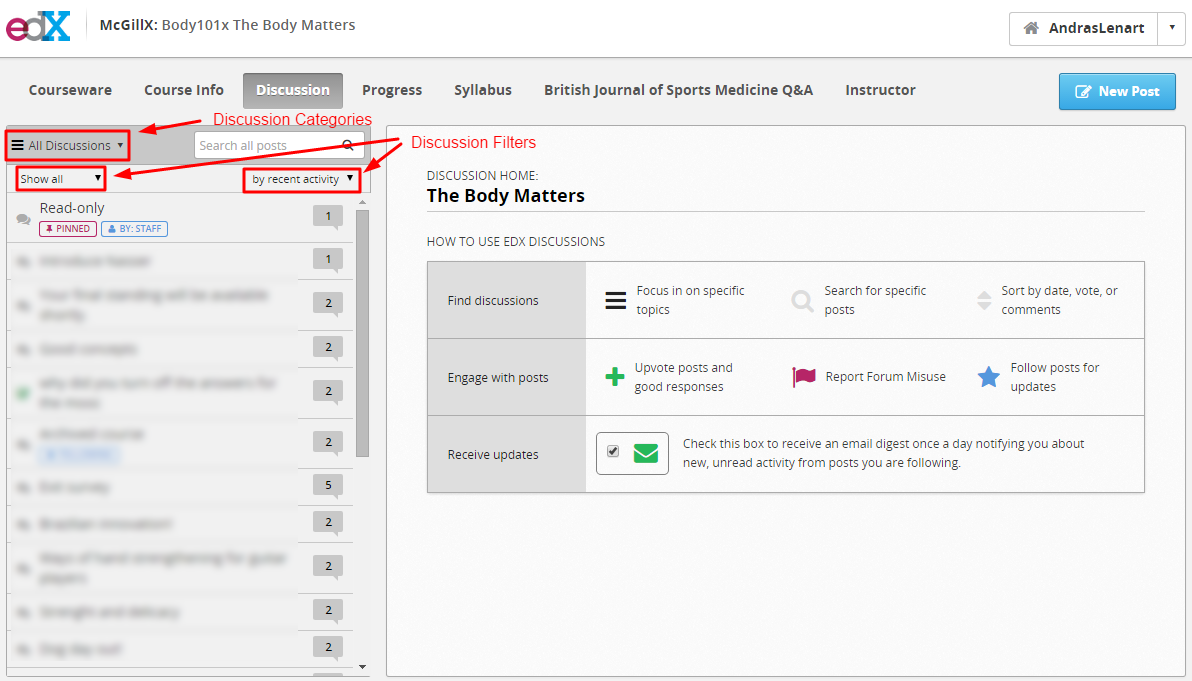Click the blue follow star icon
1192x681 pixels.
pos(988,376)
